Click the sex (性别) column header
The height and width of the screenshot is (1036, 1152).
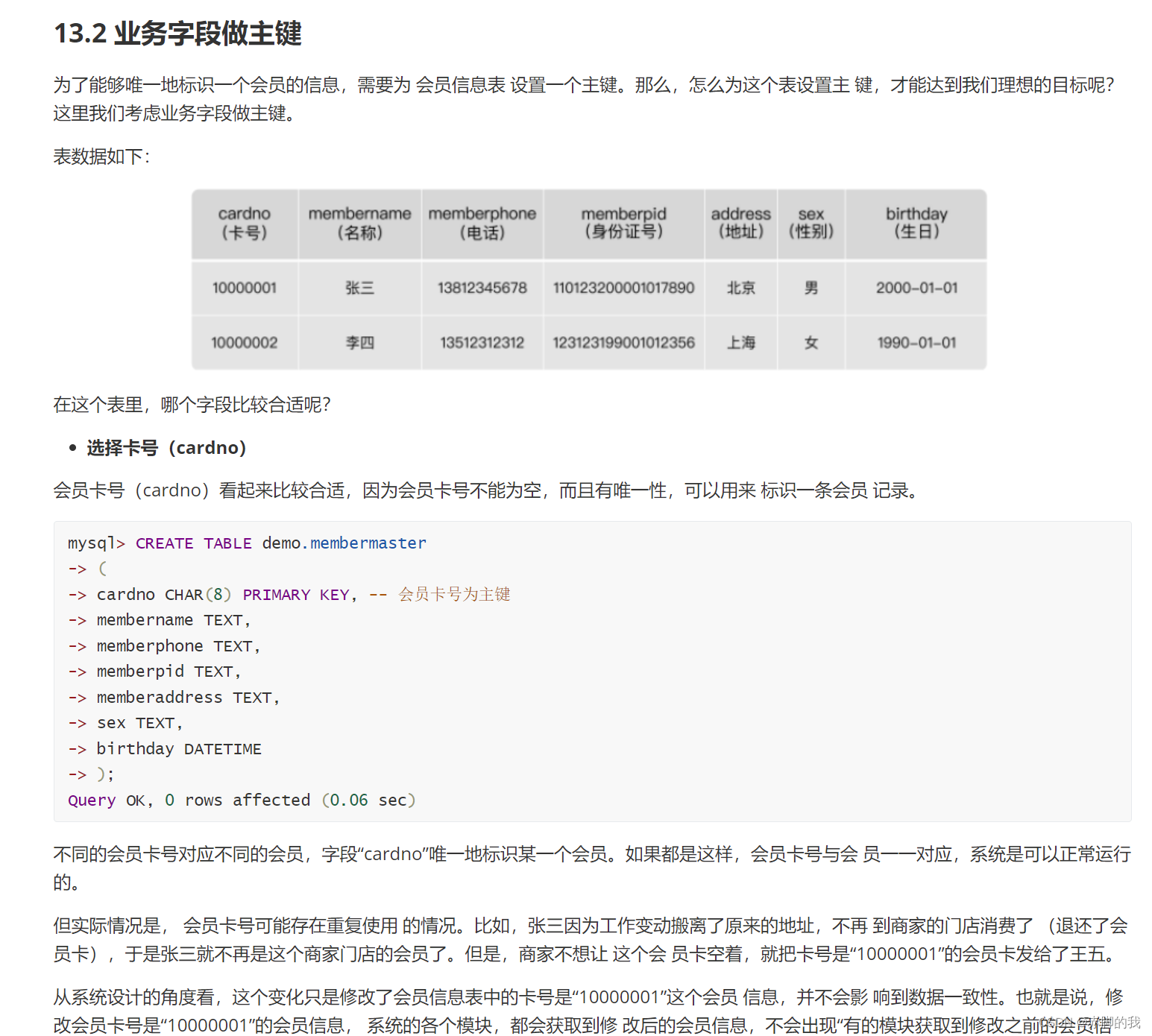click(811, 223)
